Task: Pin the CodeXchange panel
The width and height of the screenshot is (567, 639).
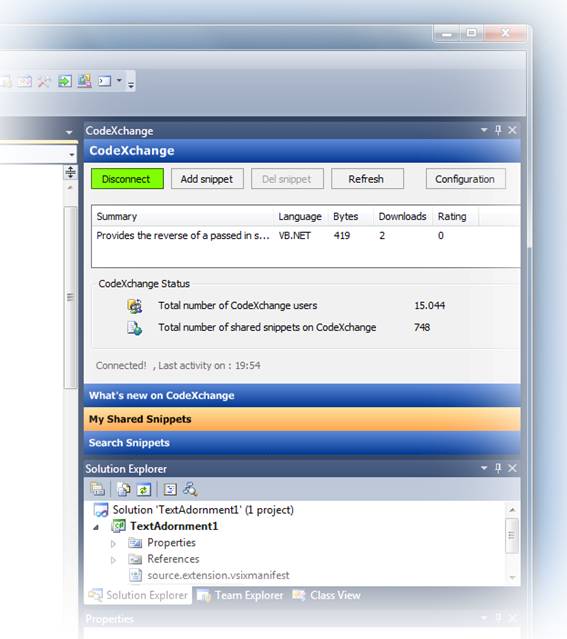Action: click(x=498, y=130)
